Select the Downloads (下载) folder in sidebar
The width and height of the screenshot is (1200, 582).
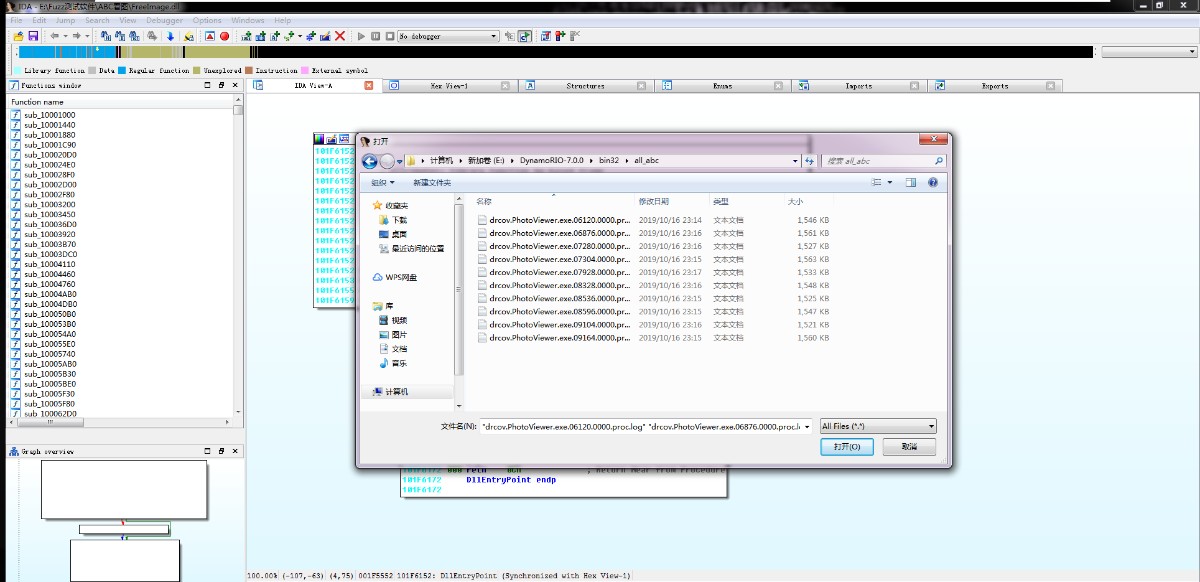click(x=399, y=219)
